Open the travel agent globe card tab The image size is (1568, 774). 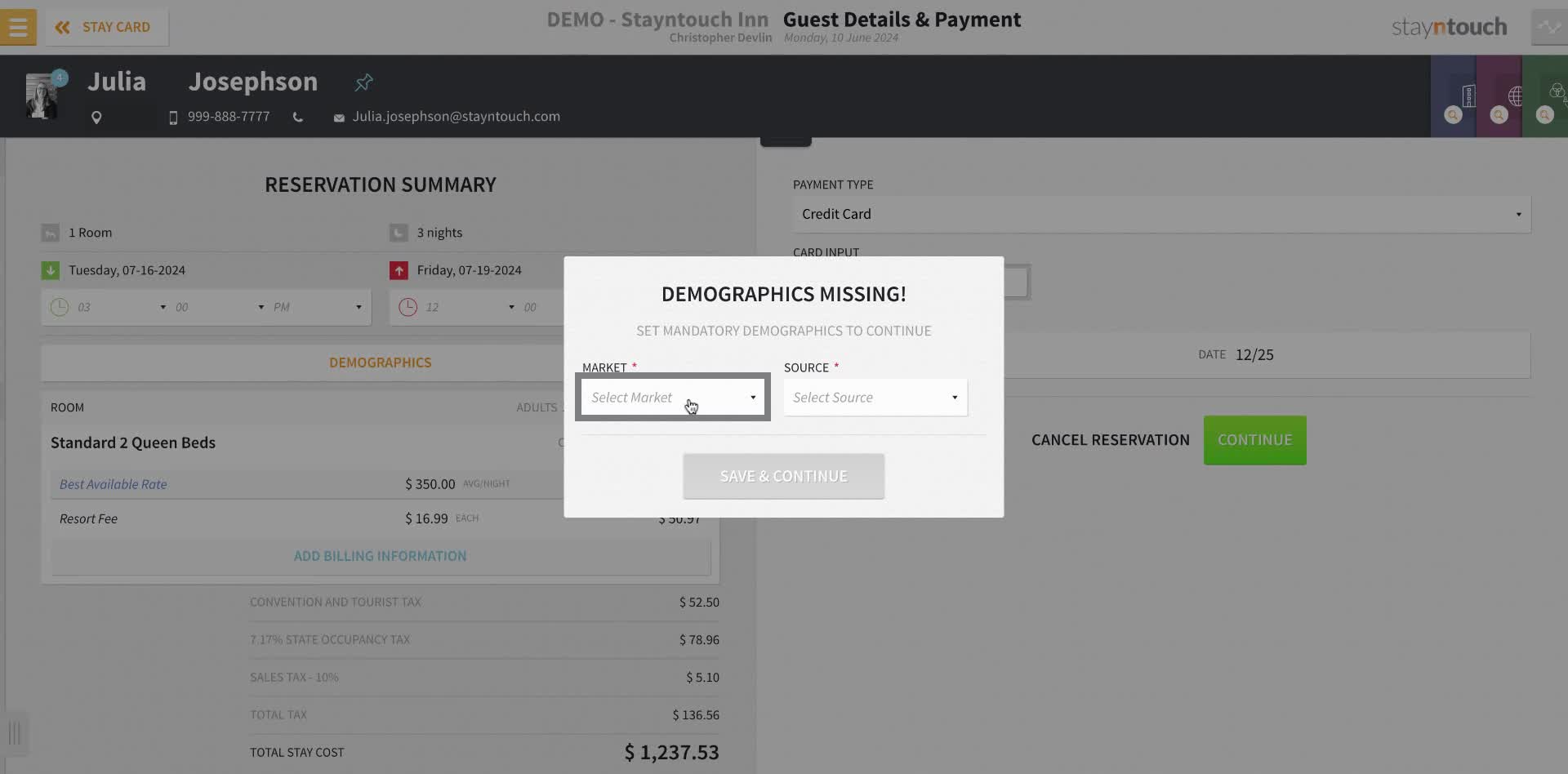click(x=1499, y=96)
